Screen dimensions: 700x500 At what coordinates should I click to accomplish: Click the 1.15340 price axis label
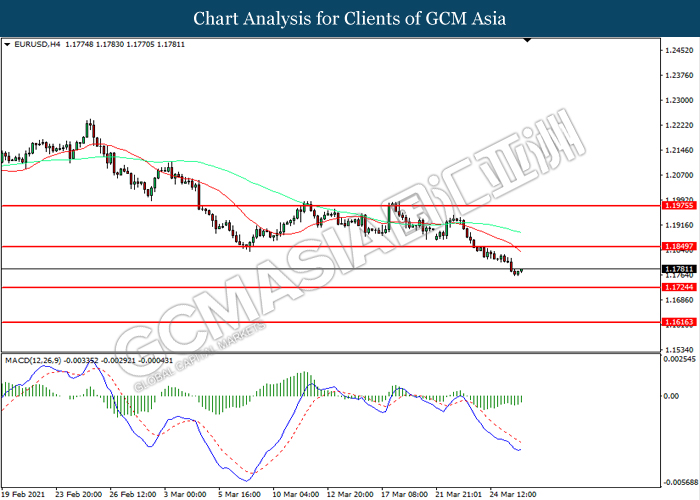[x=679, y=350]
